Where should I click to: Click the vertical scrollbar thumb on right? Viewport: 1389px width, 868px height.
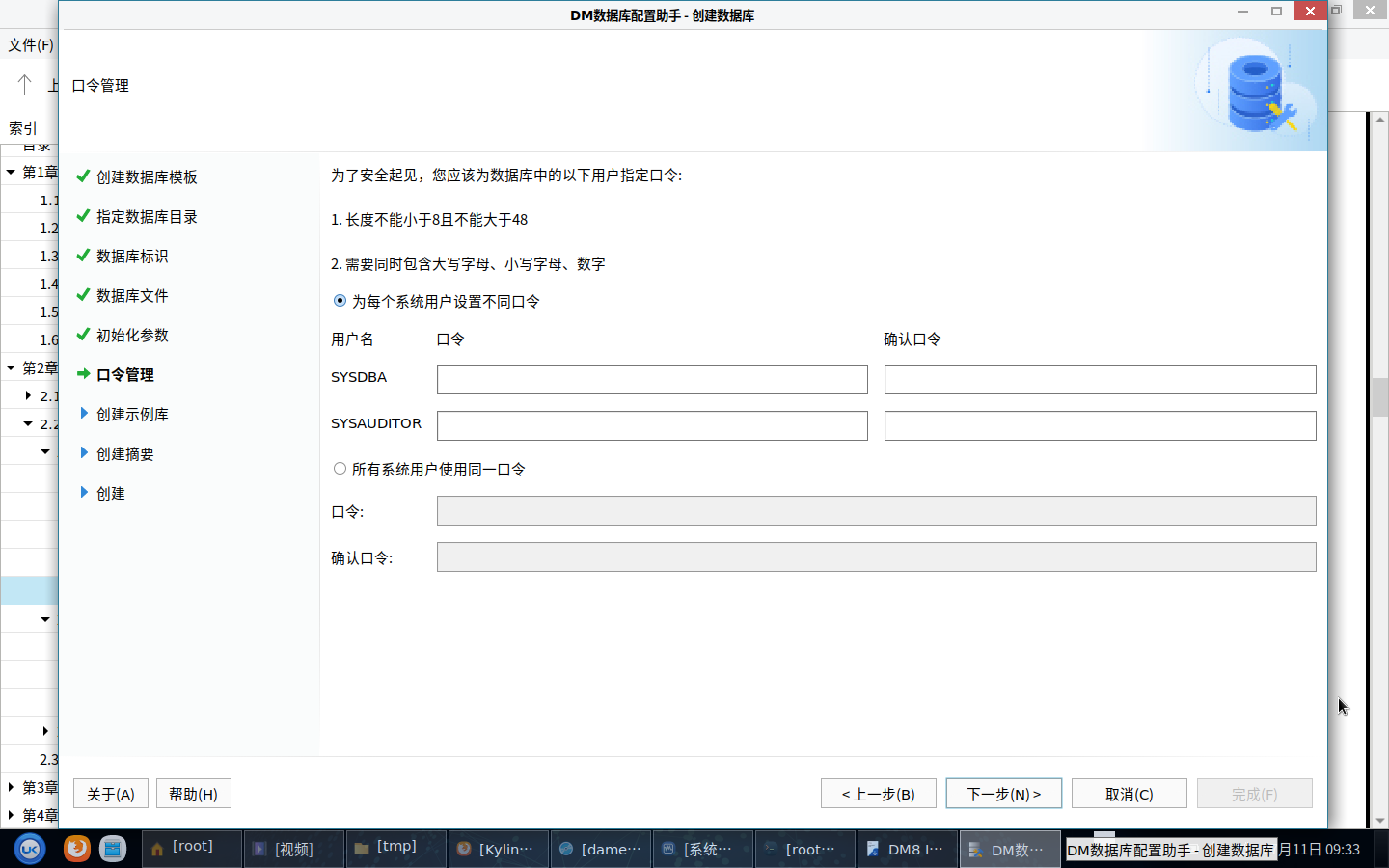tap(1379, 397)
